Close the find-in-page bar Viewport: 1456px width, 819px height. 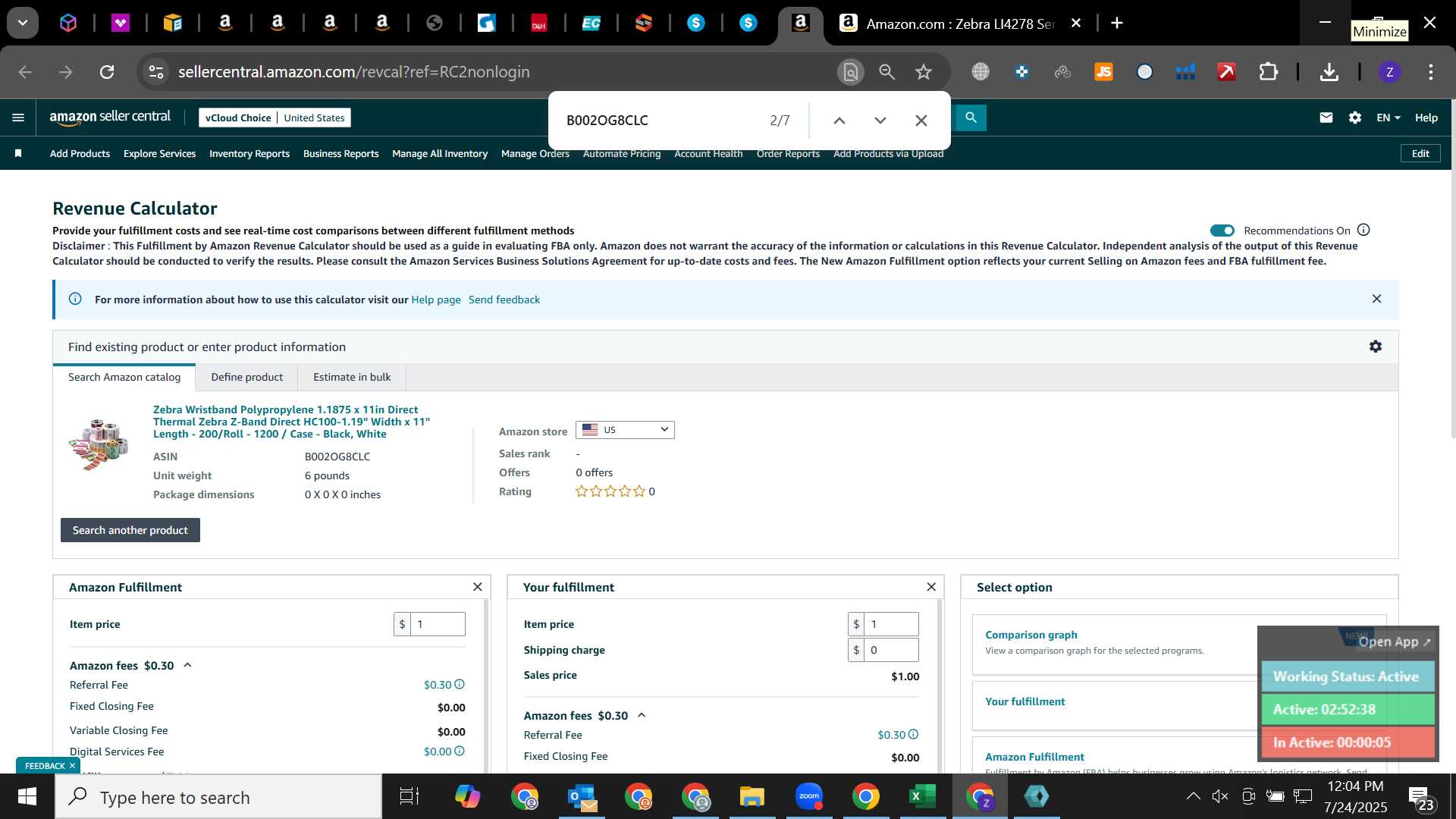coord(921,121)
